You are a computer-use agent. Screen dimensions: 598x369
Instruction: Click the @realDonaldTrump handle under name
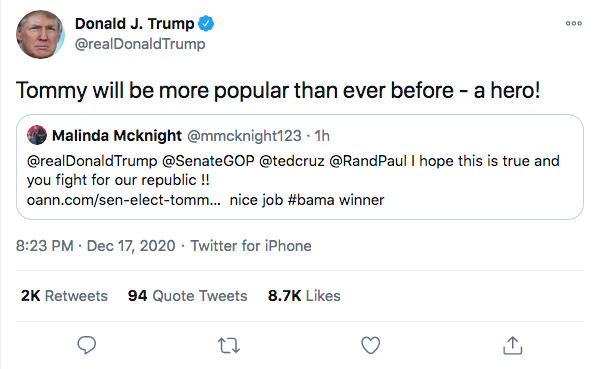(140, 44)
